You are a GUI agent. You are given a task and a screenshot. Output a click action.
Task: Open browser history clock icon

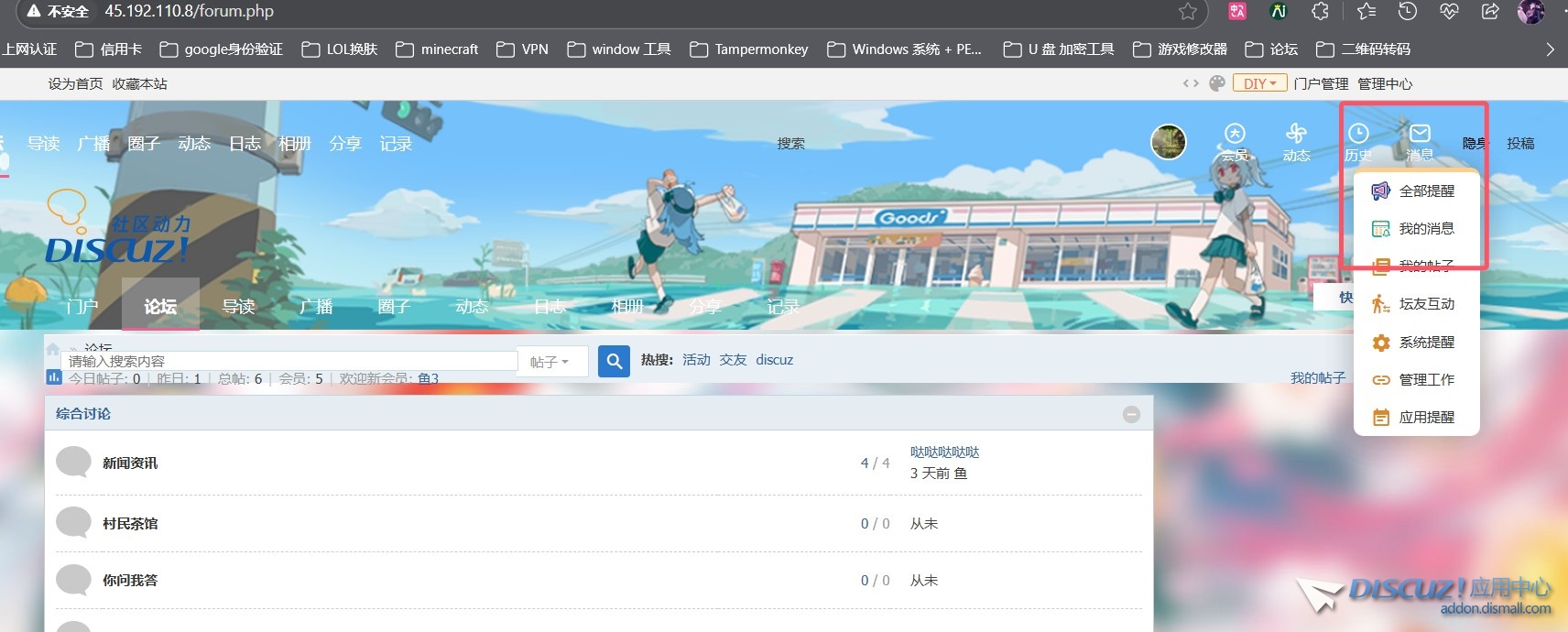1408,11
